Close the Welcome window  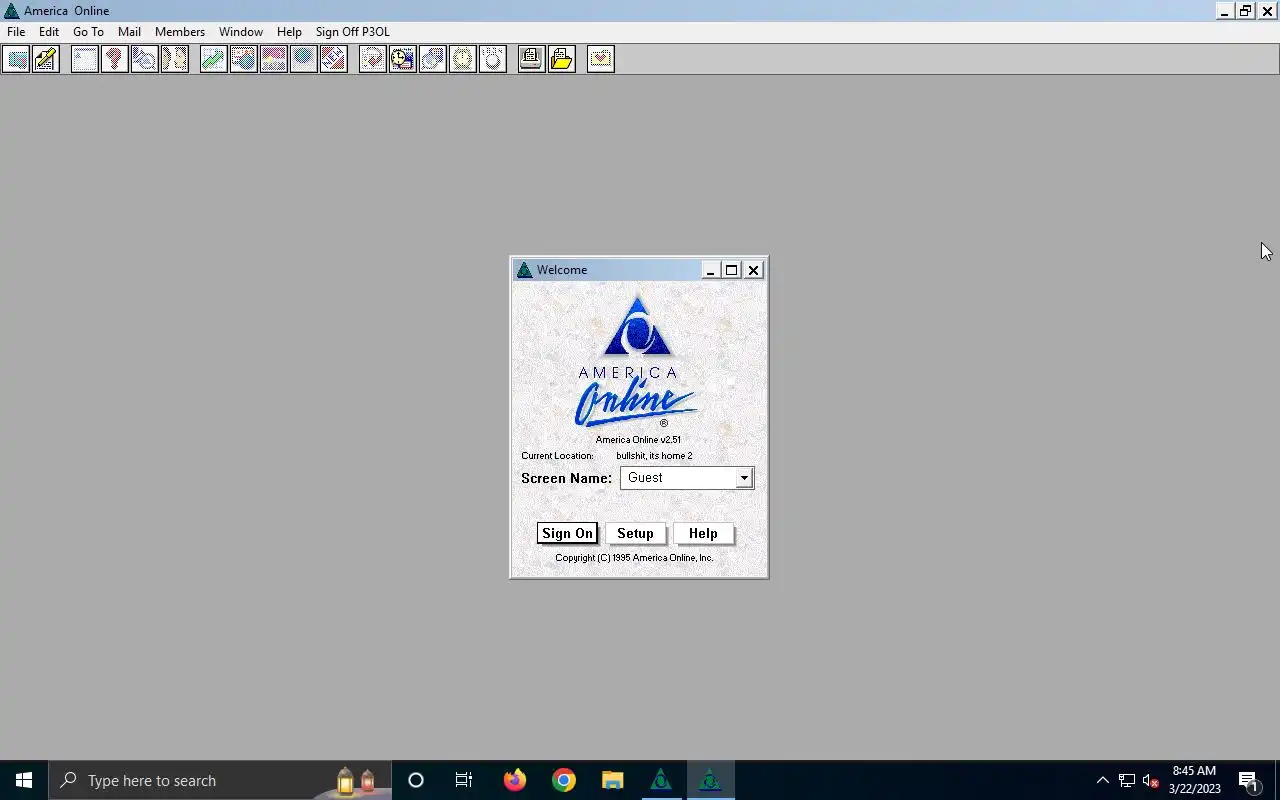pos(754,270)
